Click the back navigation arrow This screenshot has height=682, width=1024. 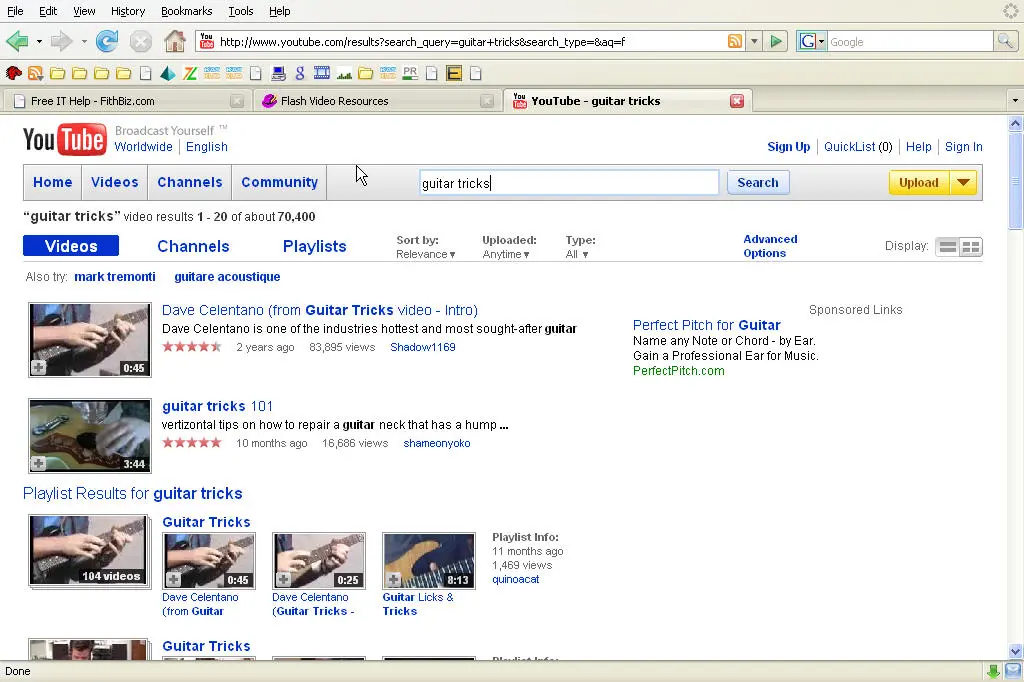coord(17,42)
